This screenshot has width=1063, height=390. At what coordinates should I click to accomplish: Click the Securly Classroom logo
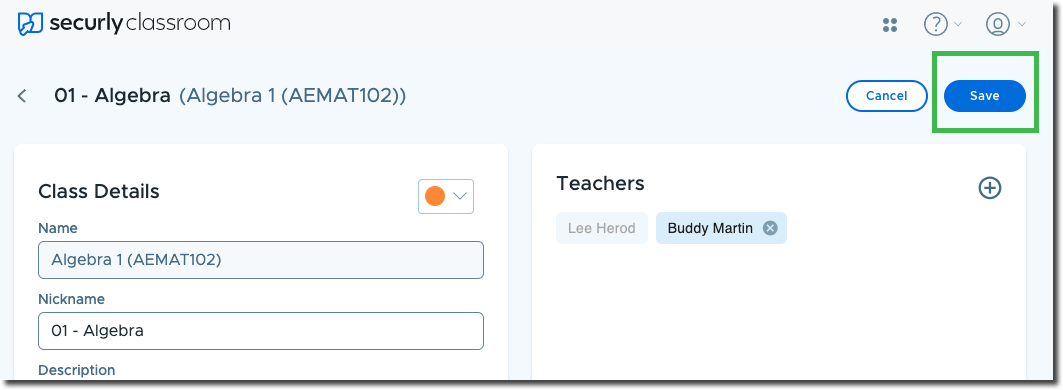pyautogui.click(x=124, y=24)
